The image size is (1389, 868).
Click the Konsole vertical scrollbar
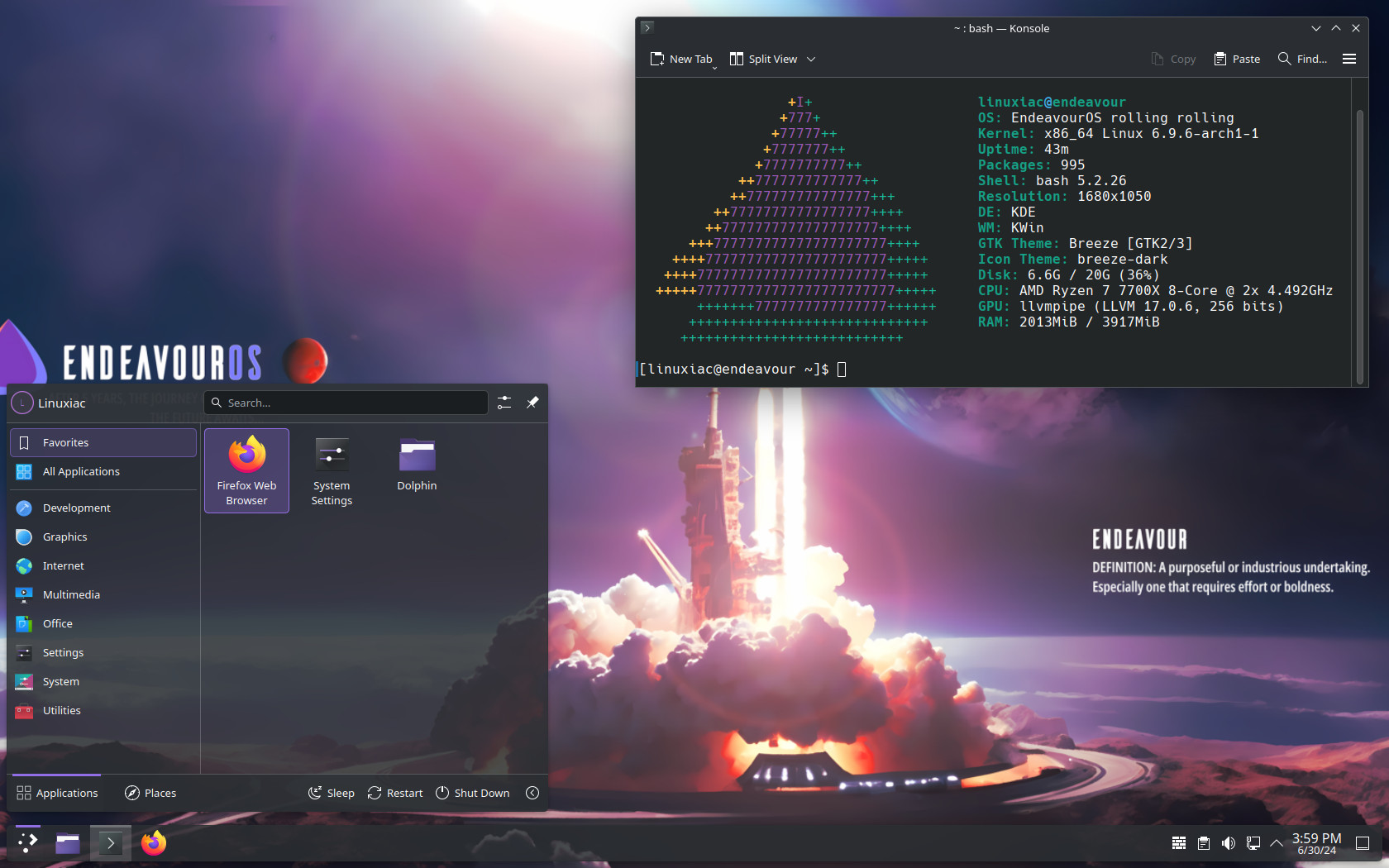1359,246
